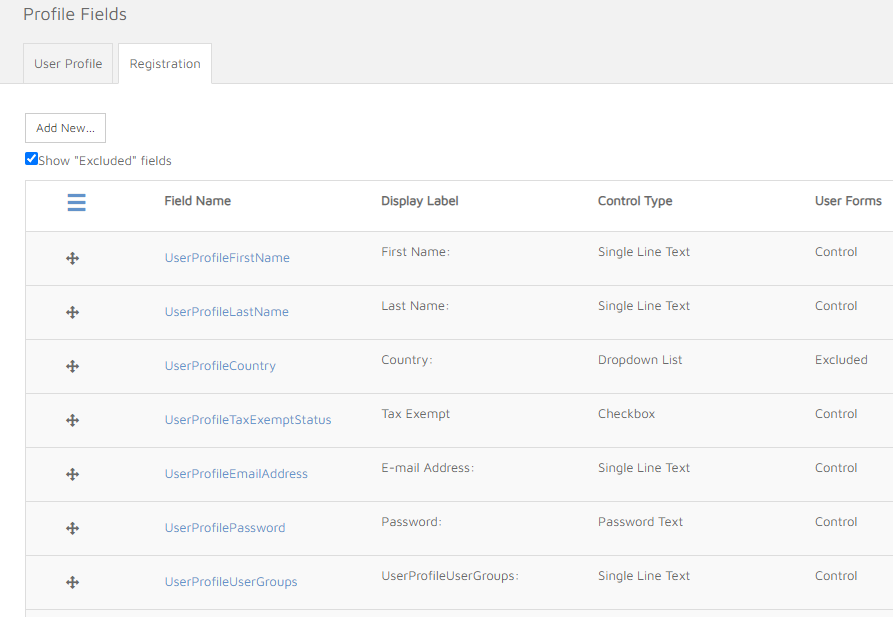Click the Field Name column header

tap(198, 201)
